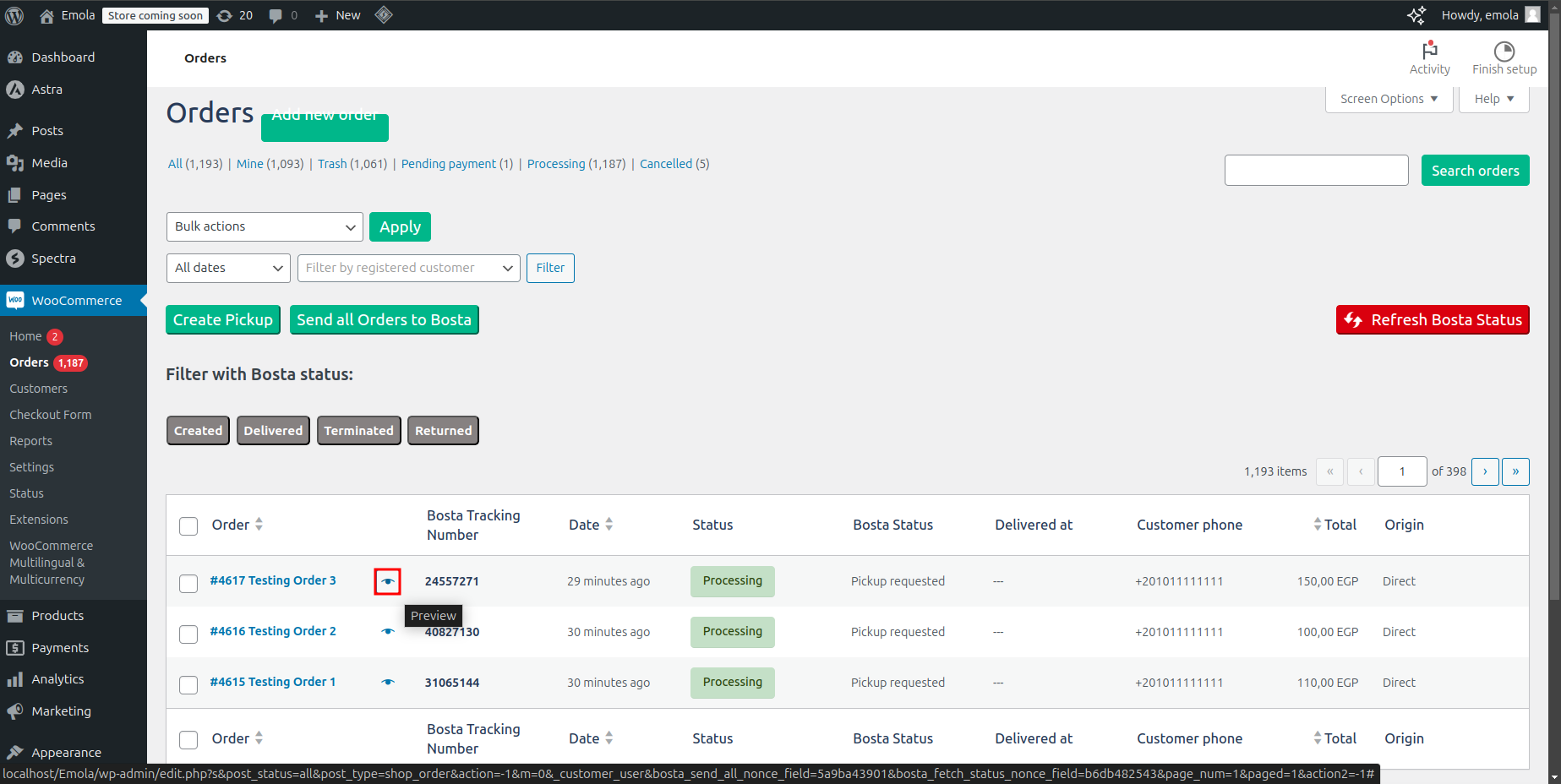Open order #4617 Testing Order 3
1561x784 pixels.
click(x=273, y=580)
